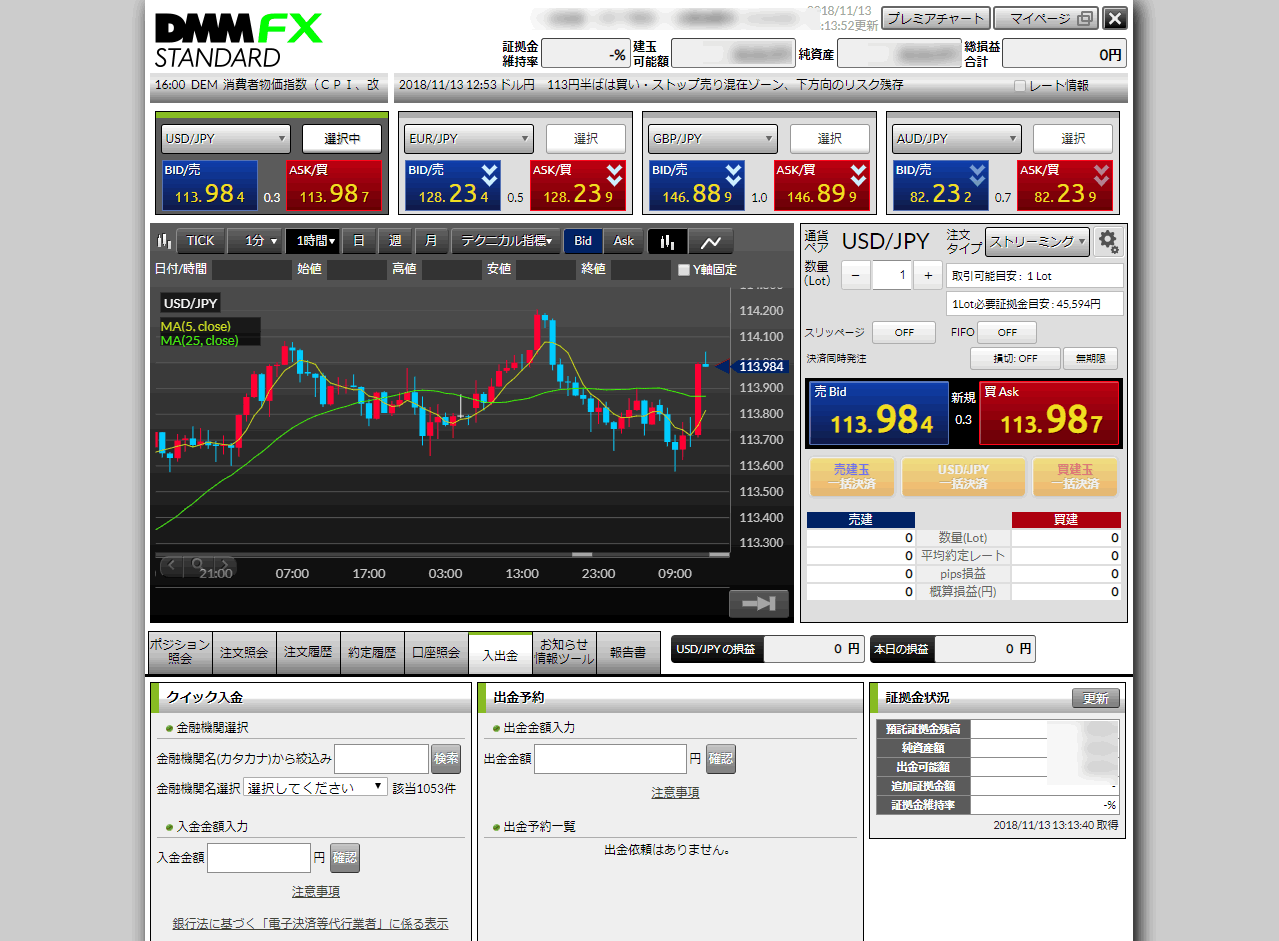Open the 約定履歴 tab
The height and width of the screenshot is (941, 1279).
tap(372, 653)
